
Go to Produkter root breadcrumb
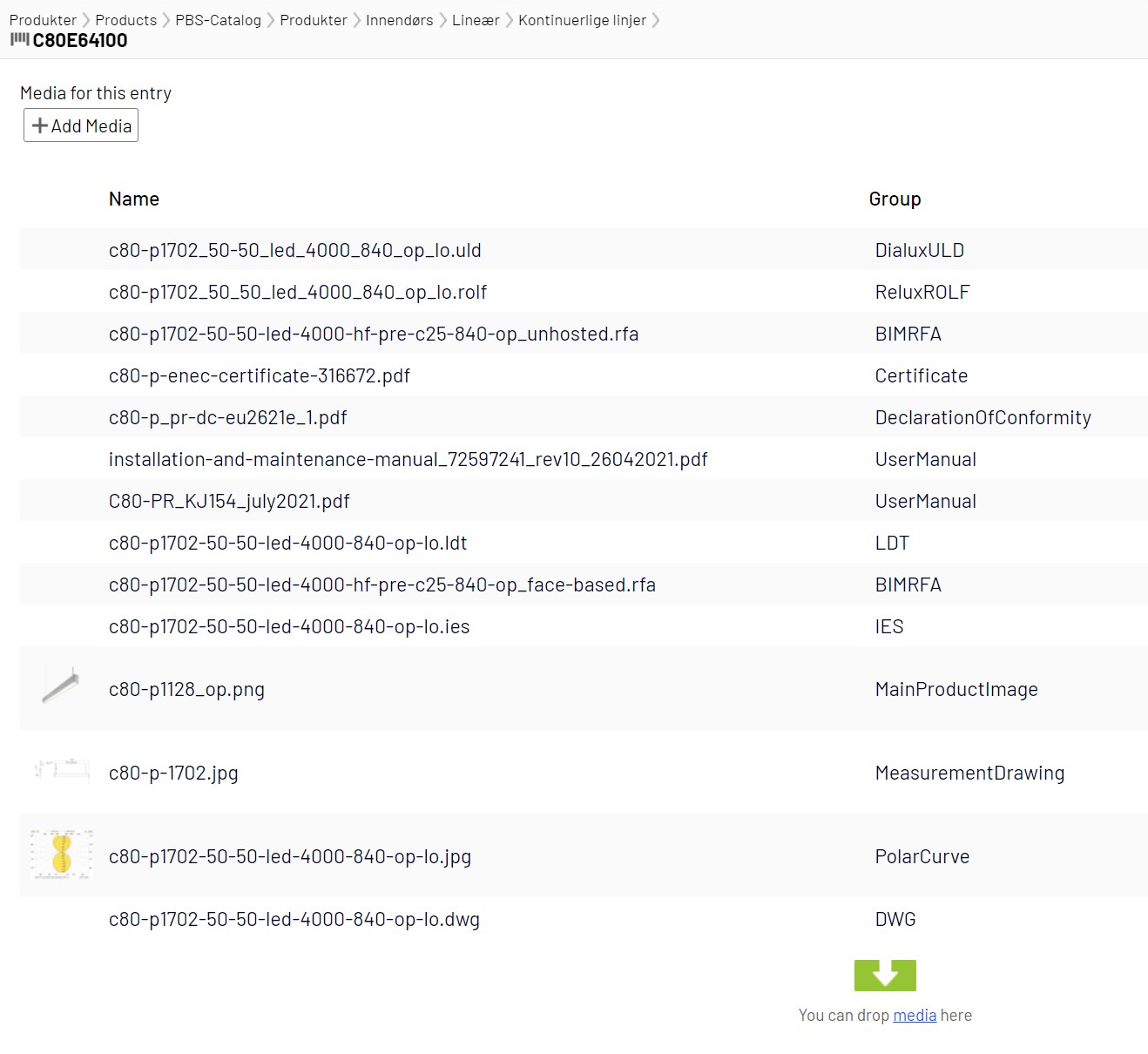43,20
